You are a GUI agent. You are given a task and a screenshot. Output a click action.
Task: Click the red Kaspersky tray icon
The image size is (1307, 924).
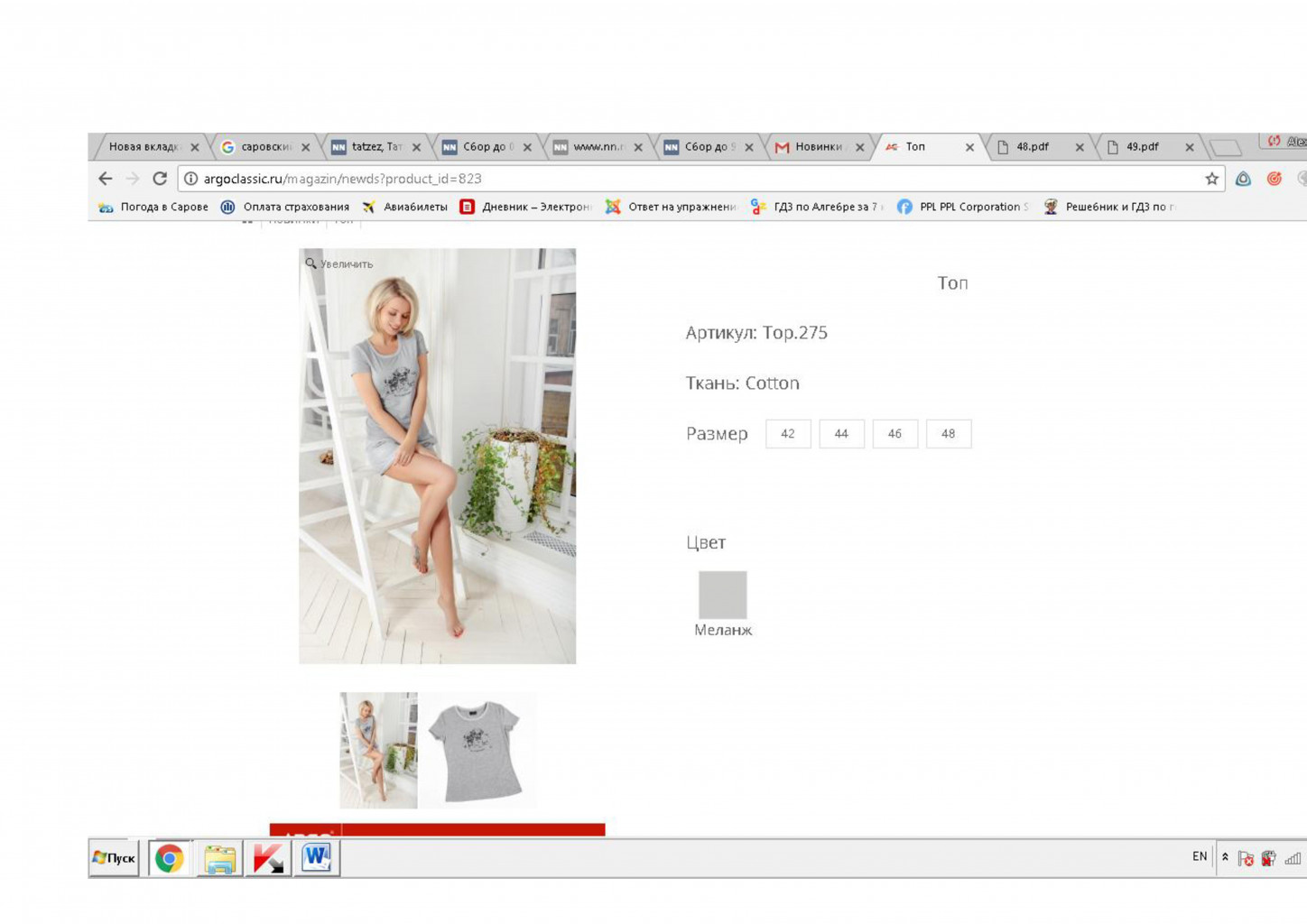click(1269, 858)
